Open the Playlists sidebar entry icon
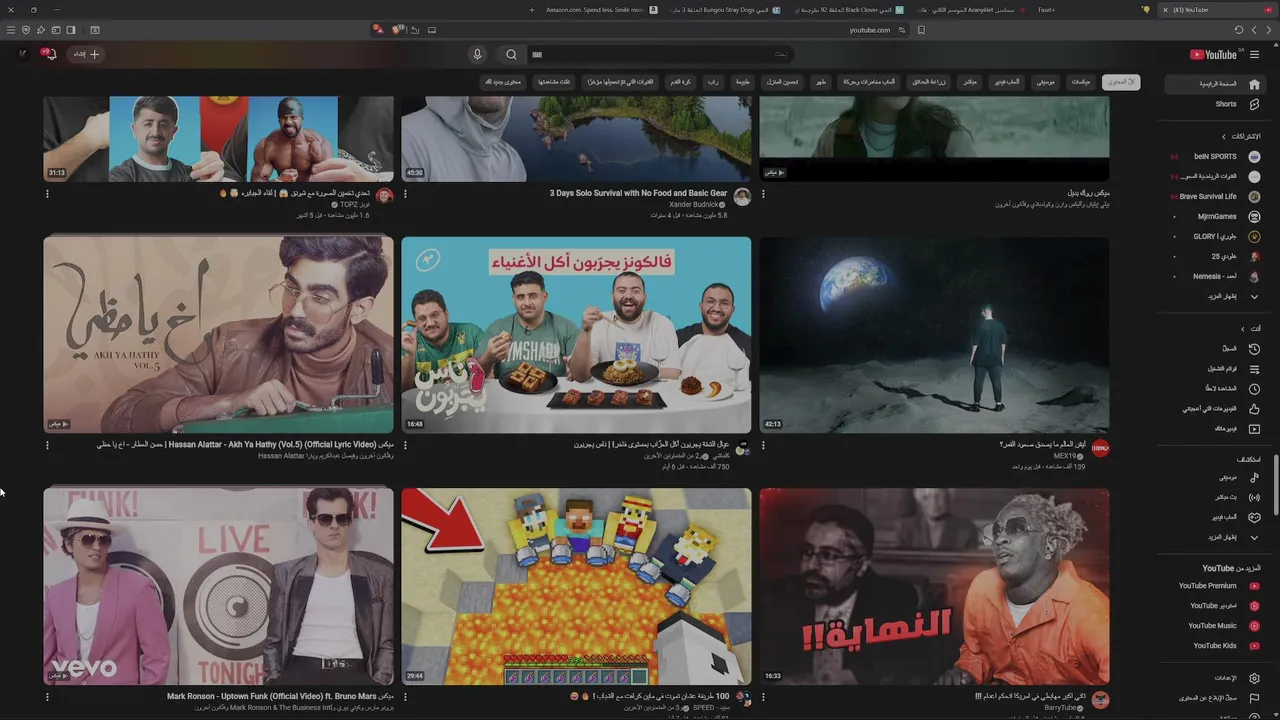The height and width of the screenshot is (720, 1280). point(1254,369)
